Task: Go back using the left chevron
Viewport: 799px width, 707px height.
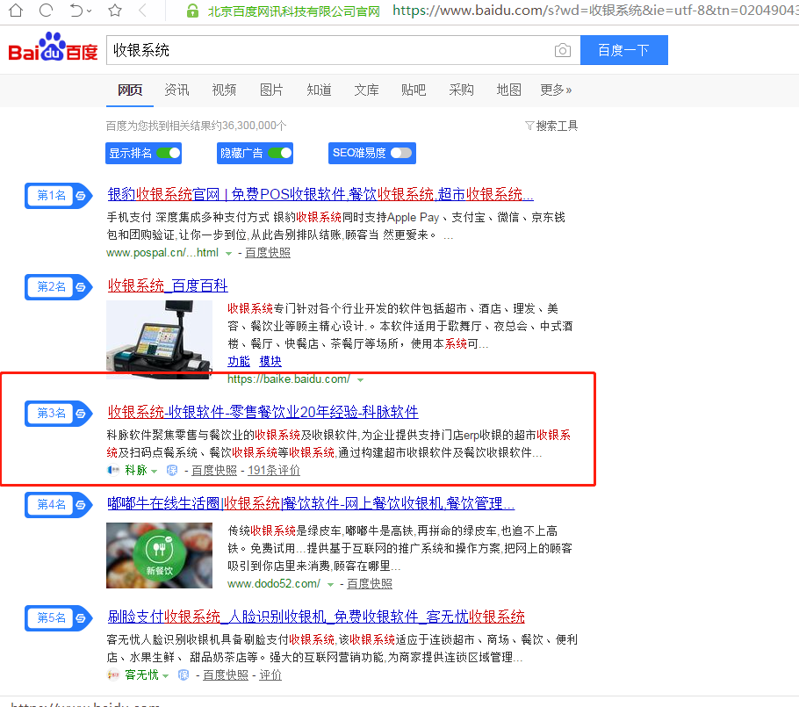Action: click(143, 10)
